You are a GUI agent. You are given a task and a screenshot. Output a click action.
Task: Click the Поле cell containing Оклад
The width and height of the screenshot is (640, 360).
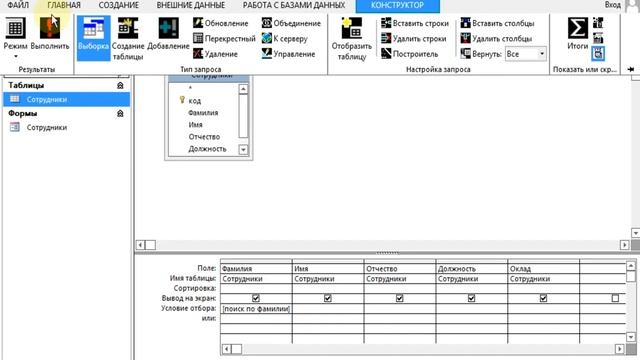[x=543, y=269]
